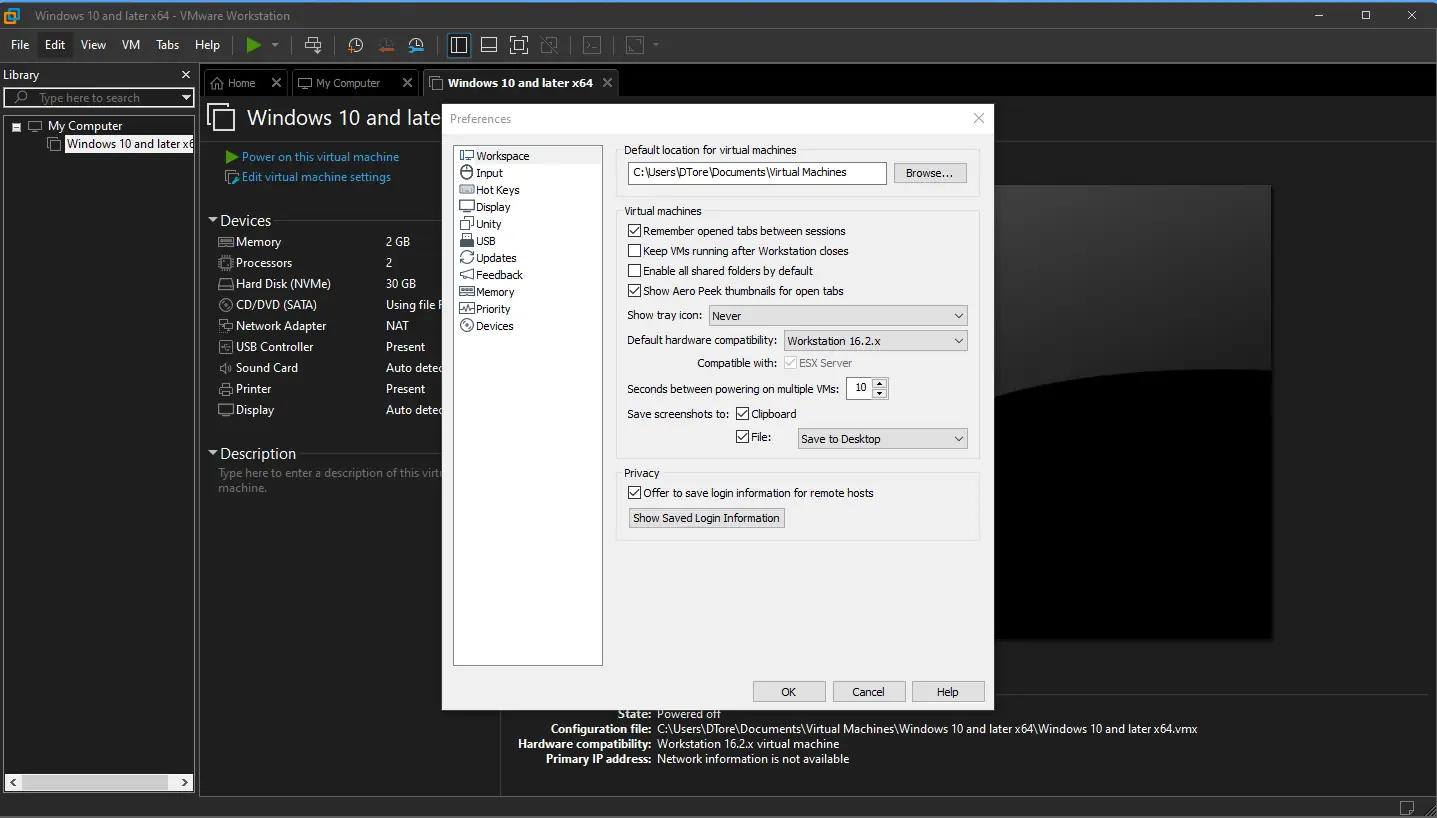Open the Priority category in Preferences
1437x818 pixels.
tap(493, 309)
